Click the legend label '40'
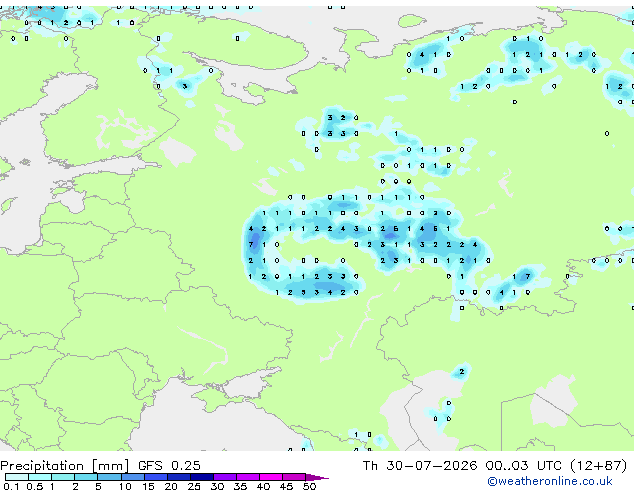Viewport: 634px width, 490px height. [263, 486]
